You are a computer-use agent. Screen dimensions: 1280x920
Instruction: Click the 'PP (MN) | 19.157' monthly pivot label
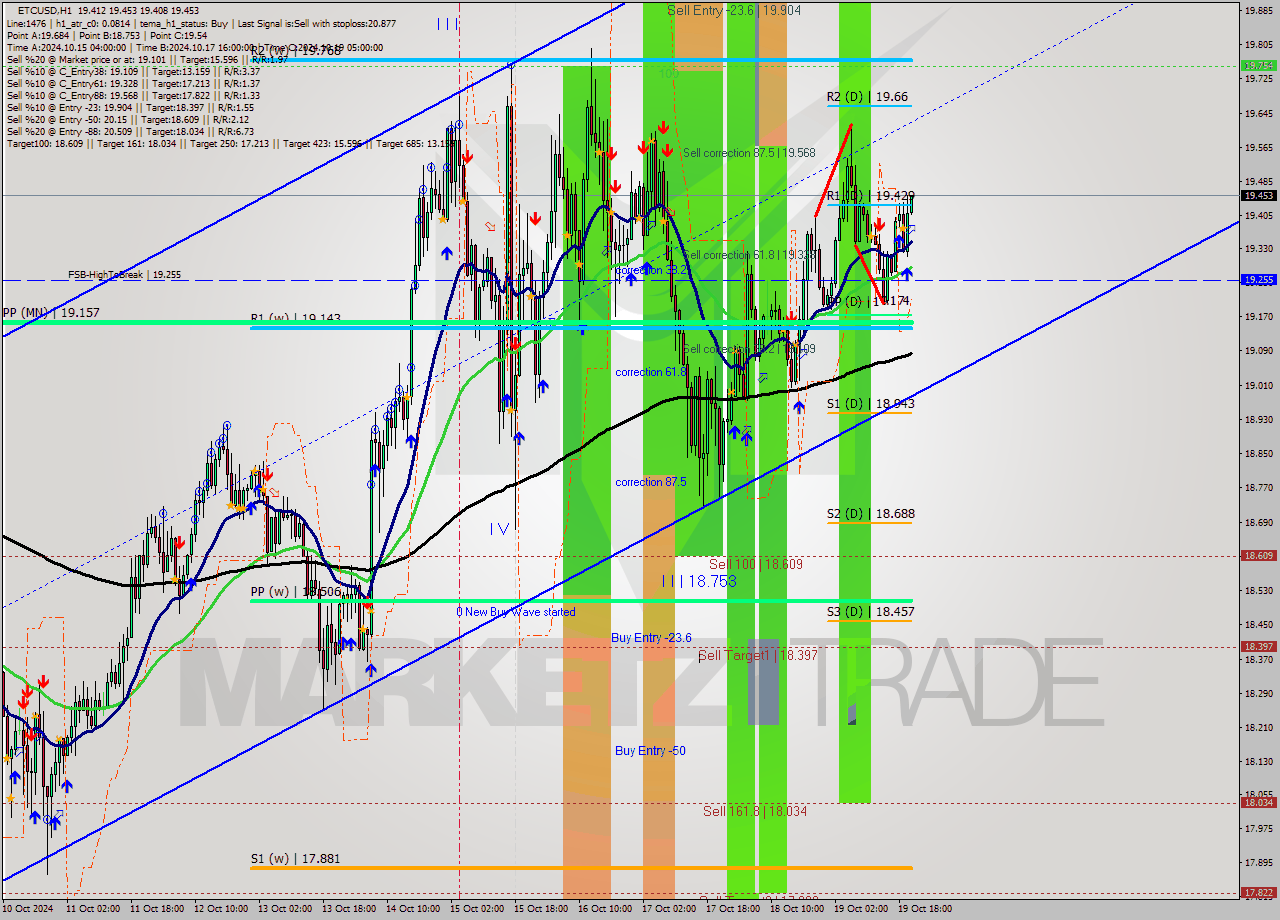[51, 313]
